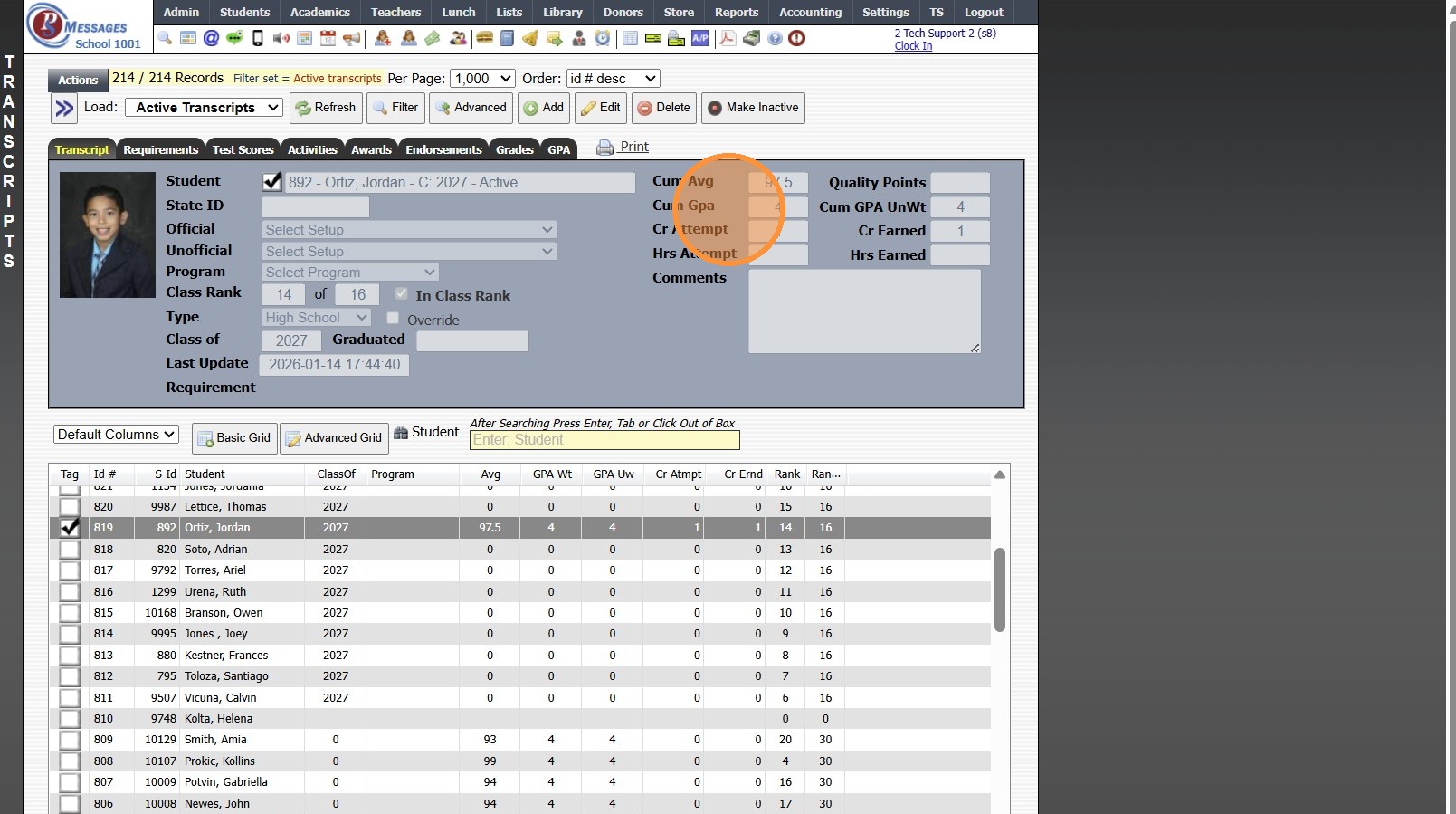Untag the Ortiz, Jordan row checkbox

69,528
